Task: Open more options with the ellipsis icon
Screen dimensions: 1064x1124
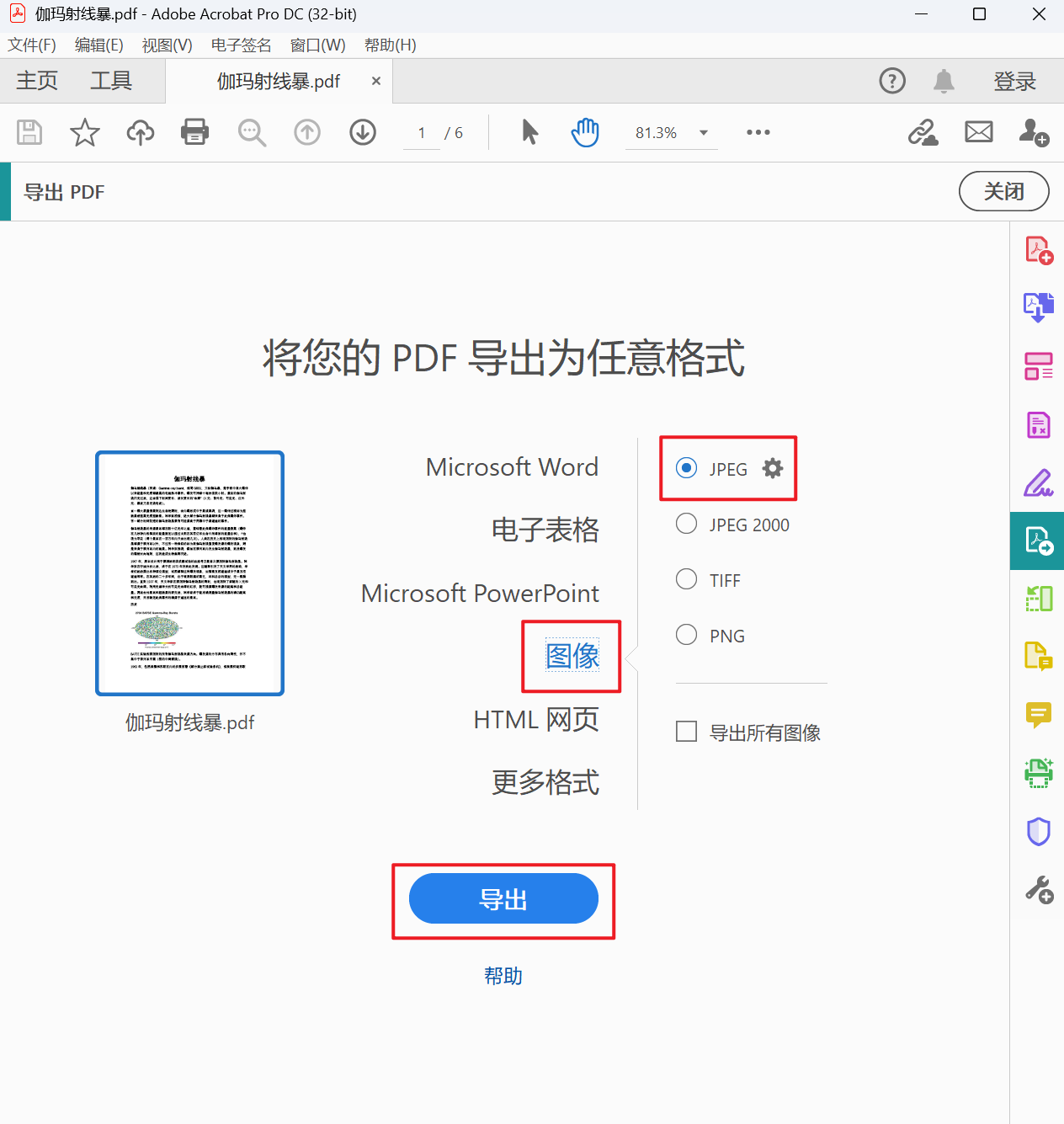Action: (757, 132)
